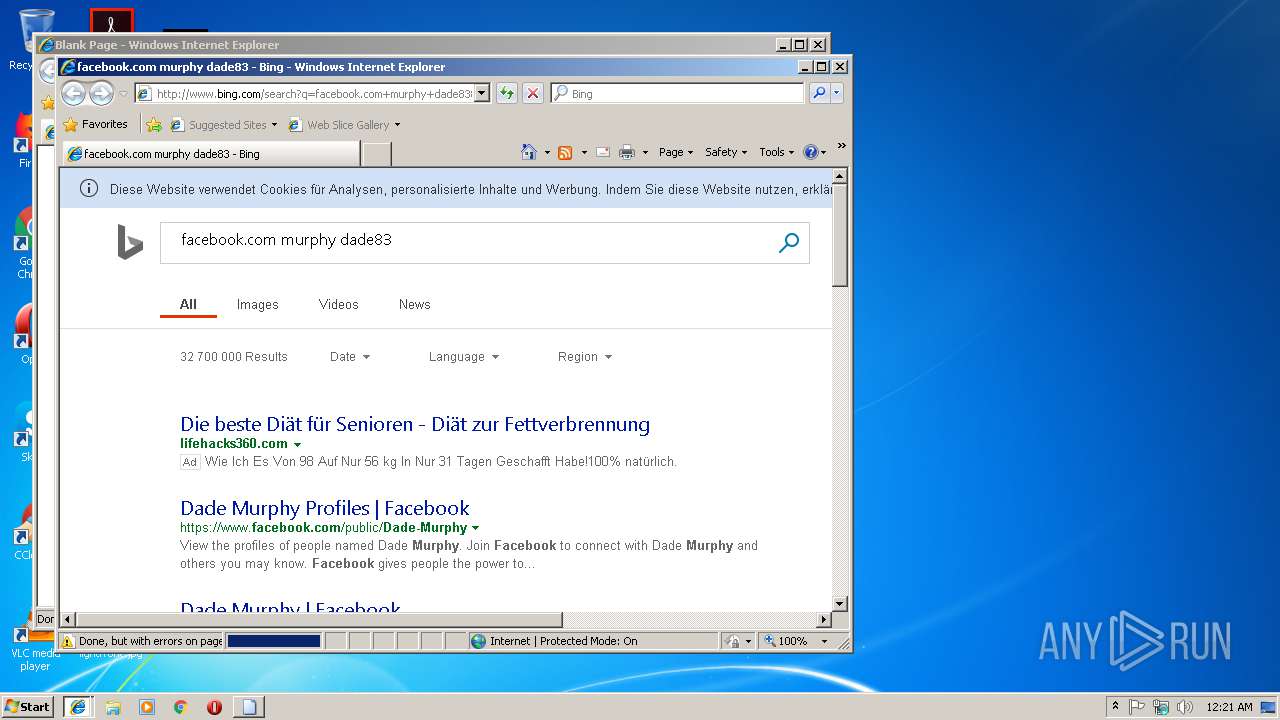
Task: Open Windows Media Player taskbar icon
Action: coord(147,707)
